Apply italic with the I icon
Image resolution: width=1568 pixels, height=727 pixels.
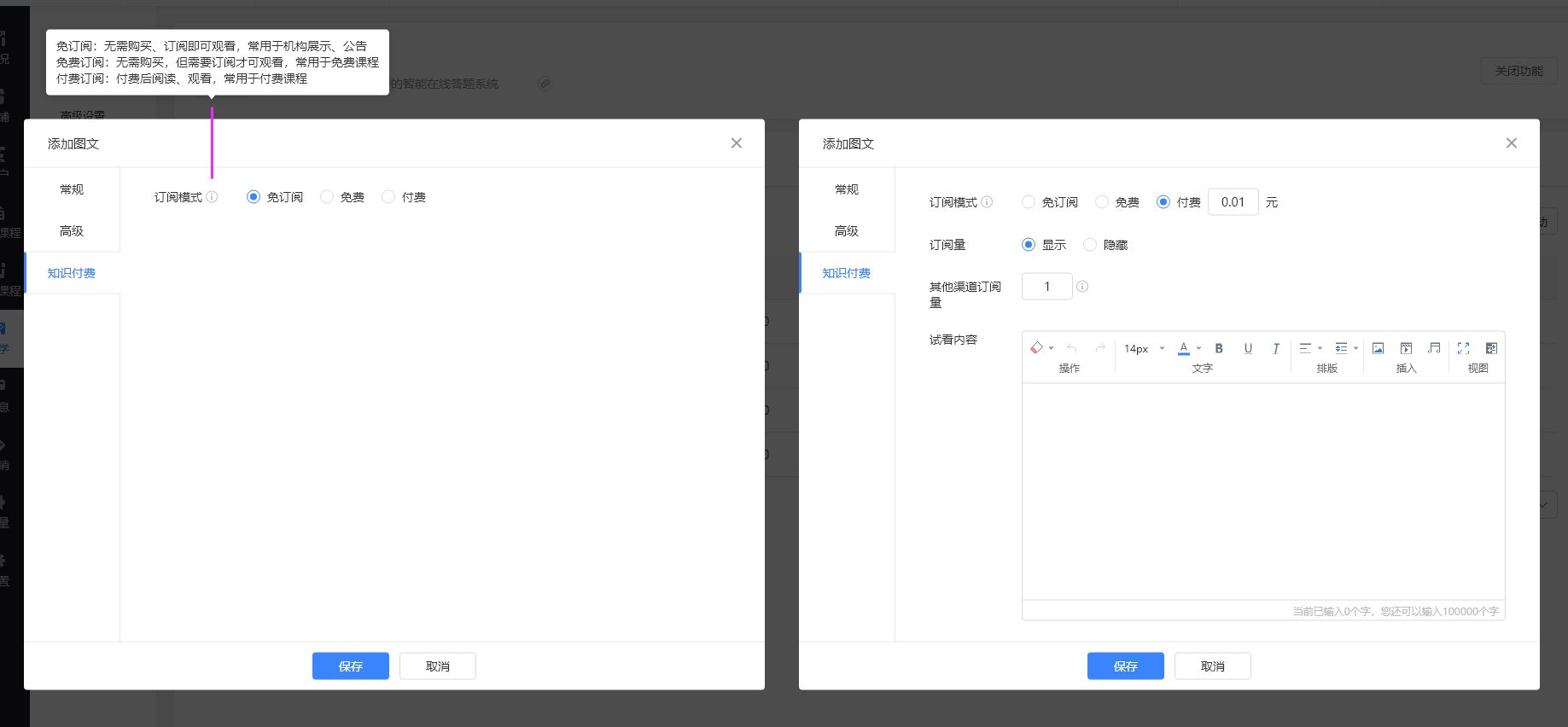click(1276, 348)
